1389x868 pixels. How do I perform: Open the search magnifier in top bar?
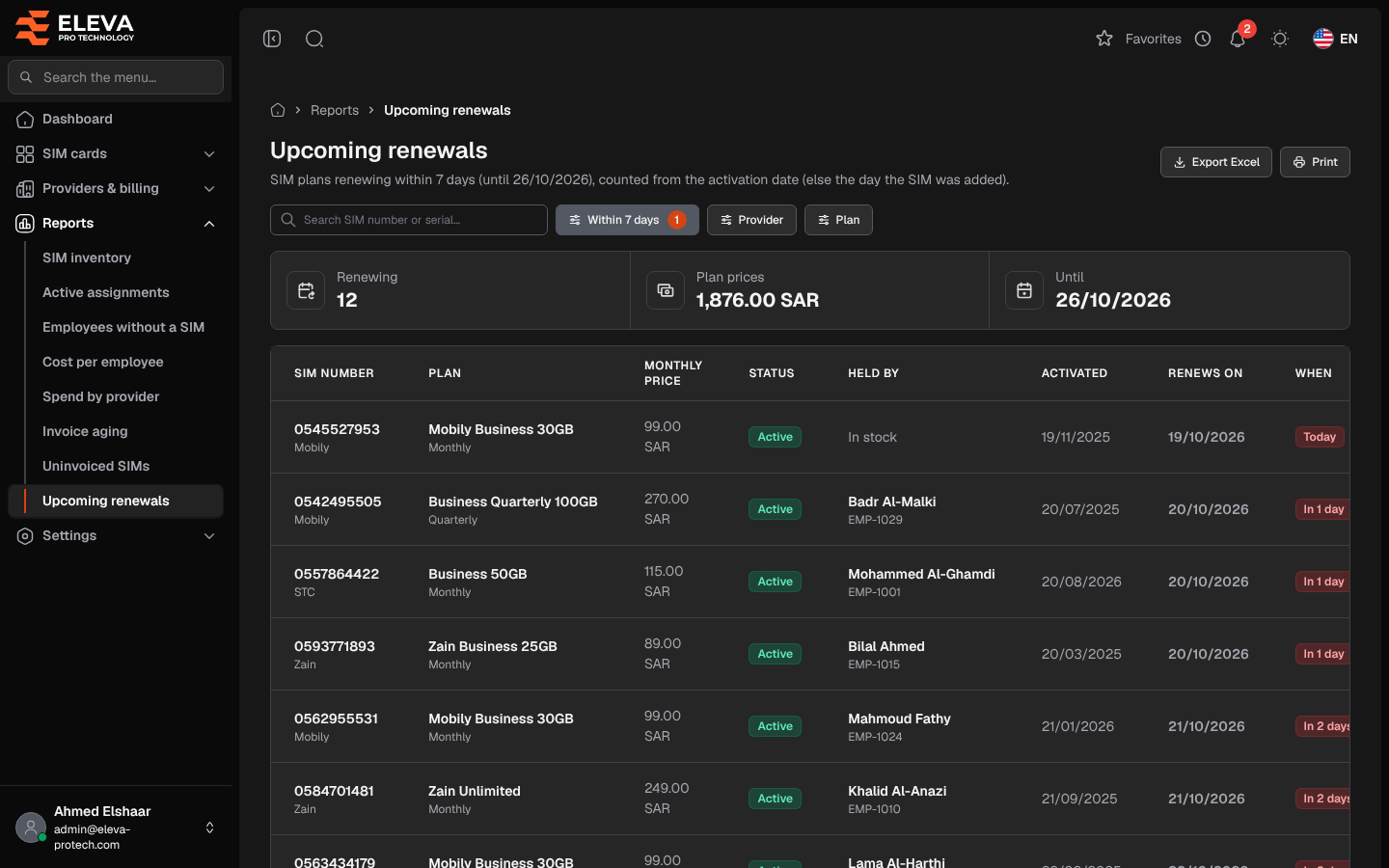[314, 39]
